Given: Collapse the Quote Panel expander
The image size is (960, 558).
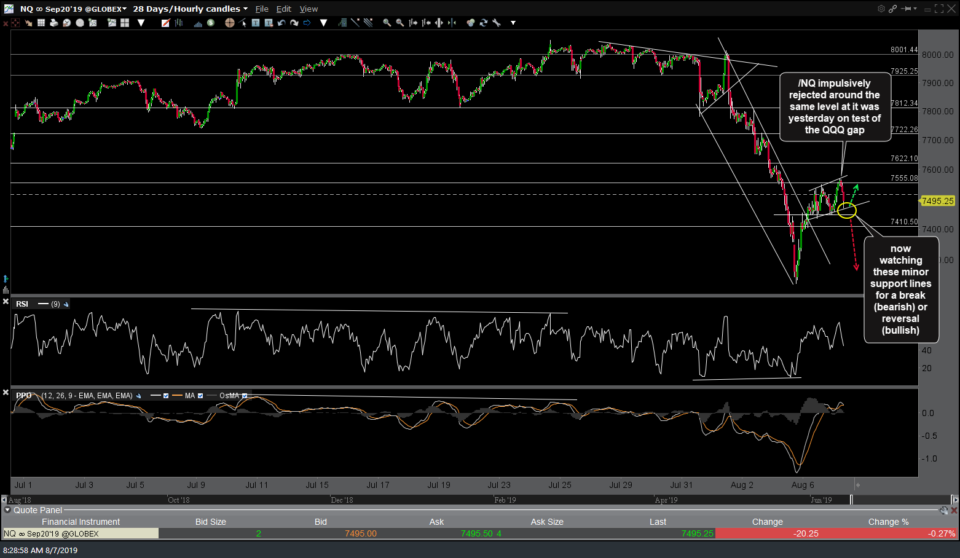Looking at the screenshot, I should pyautogui.click(x=7, y=510).
